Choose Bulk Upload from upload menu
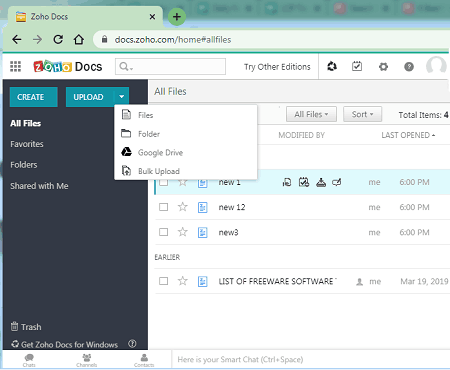450x370 pixels. [x=186, y=171]
